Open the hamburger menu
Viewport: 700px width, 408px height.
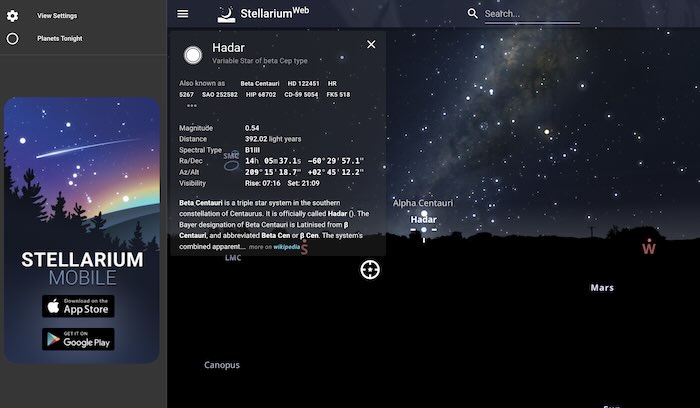coord(183,14)
